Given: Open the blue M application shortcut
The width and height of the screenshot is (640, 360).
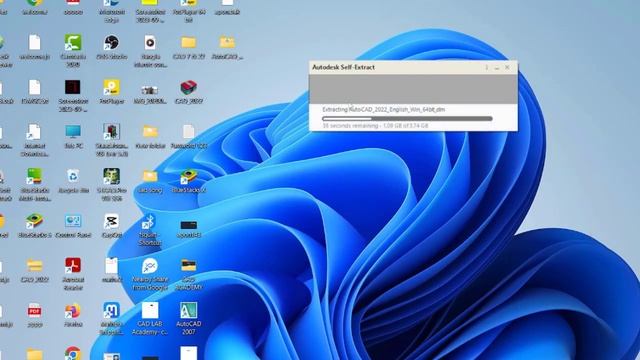Looking at the screenshot, I should tap(111, 310).
